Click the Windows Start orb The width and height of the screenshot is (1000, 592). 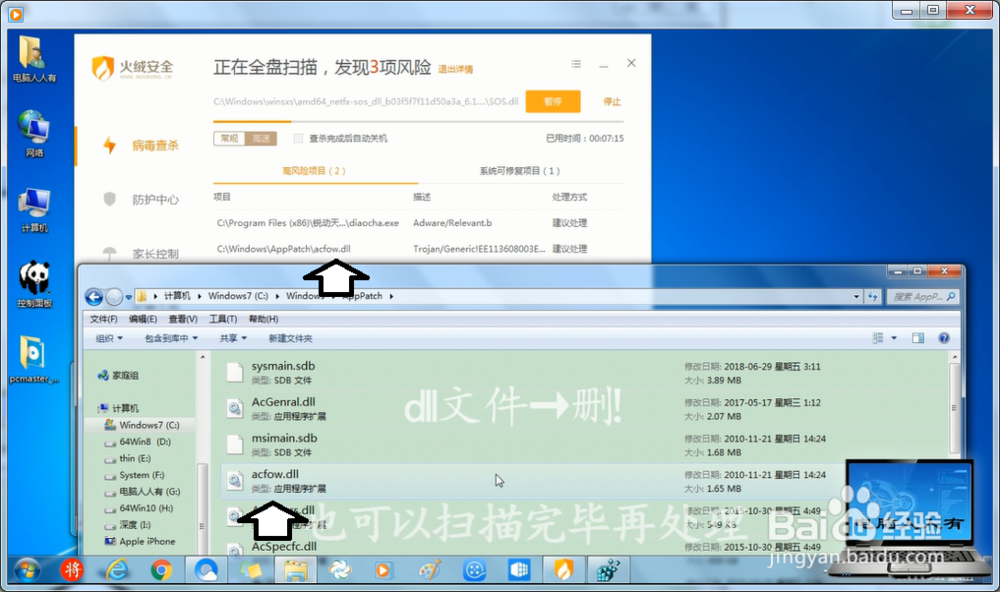click(x=27, y=570)
